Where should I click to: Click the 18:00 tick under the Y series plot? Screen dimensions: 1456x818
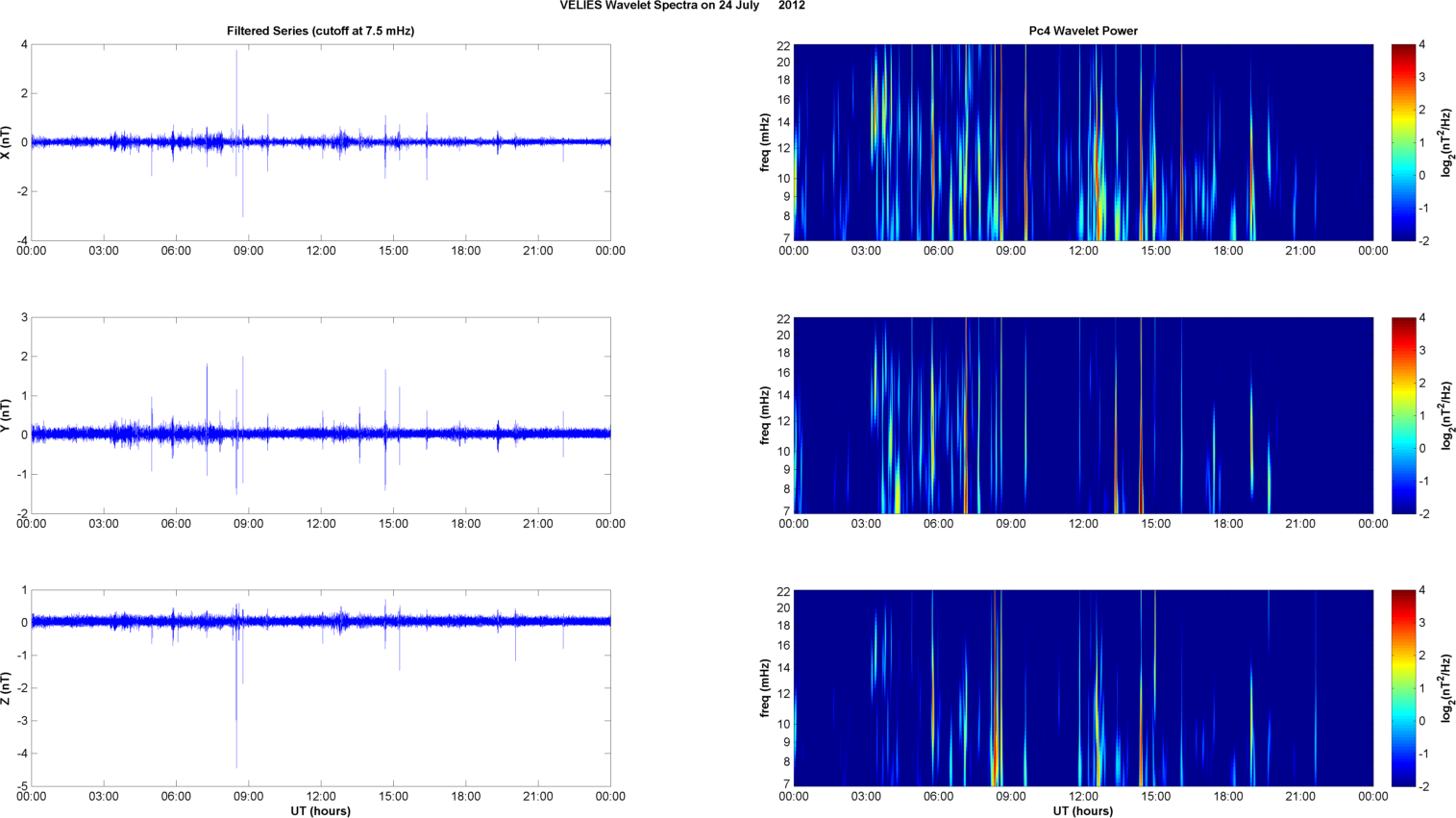tap(466, 524)
